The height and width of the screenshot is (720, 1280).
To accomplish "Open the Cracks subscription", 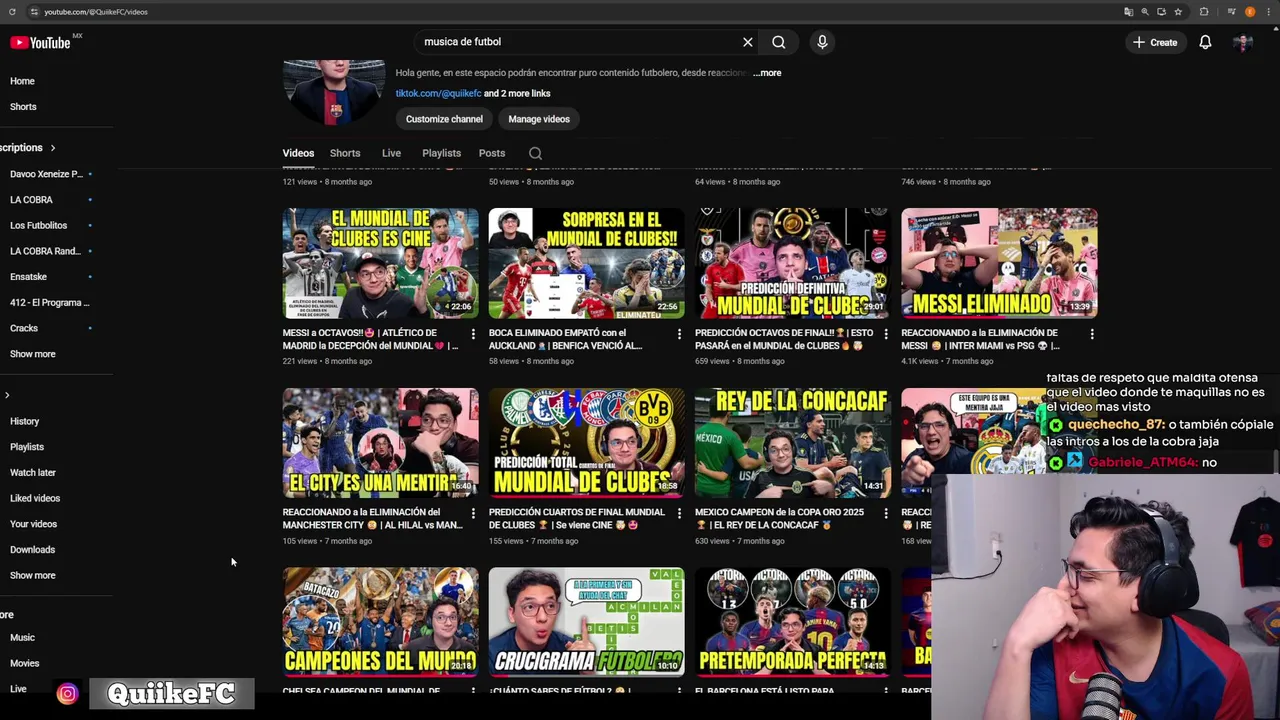I will [24, 328].
